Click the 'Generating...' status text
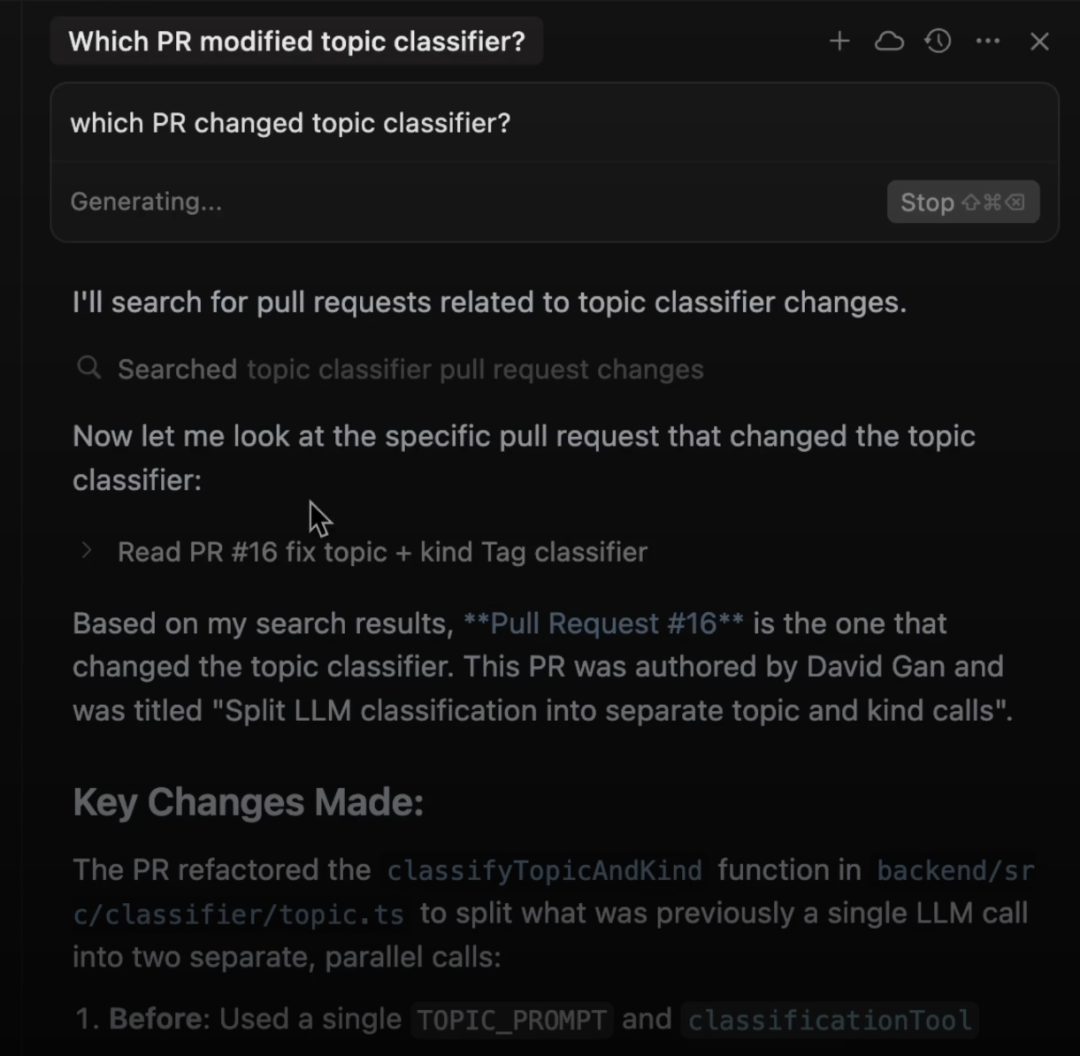The height and width of the screenshot is (1056, 1080). (146, 202)
